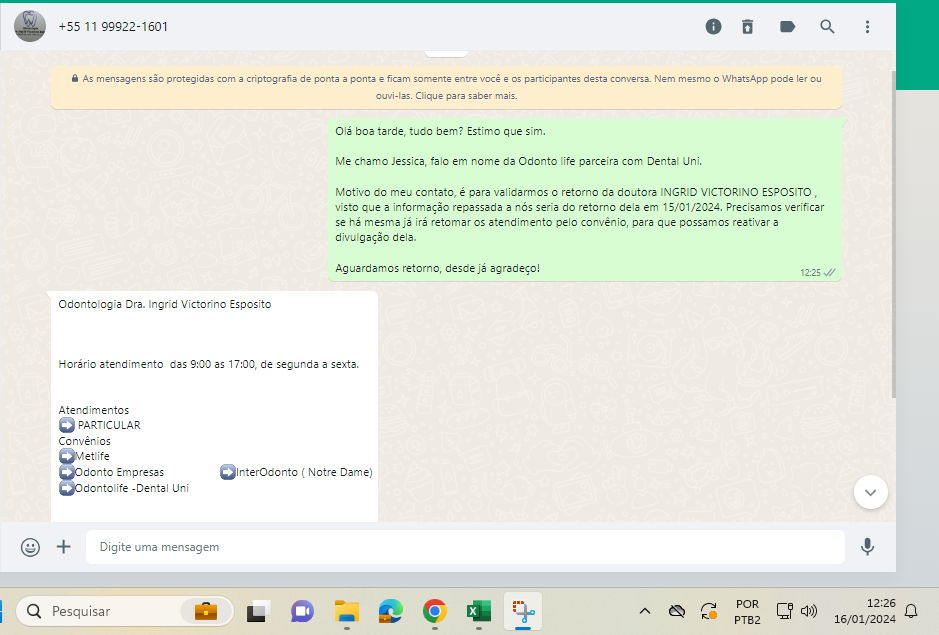Click the encryption notice banner
The image size is (939, 635).
(x=446, y=87)
